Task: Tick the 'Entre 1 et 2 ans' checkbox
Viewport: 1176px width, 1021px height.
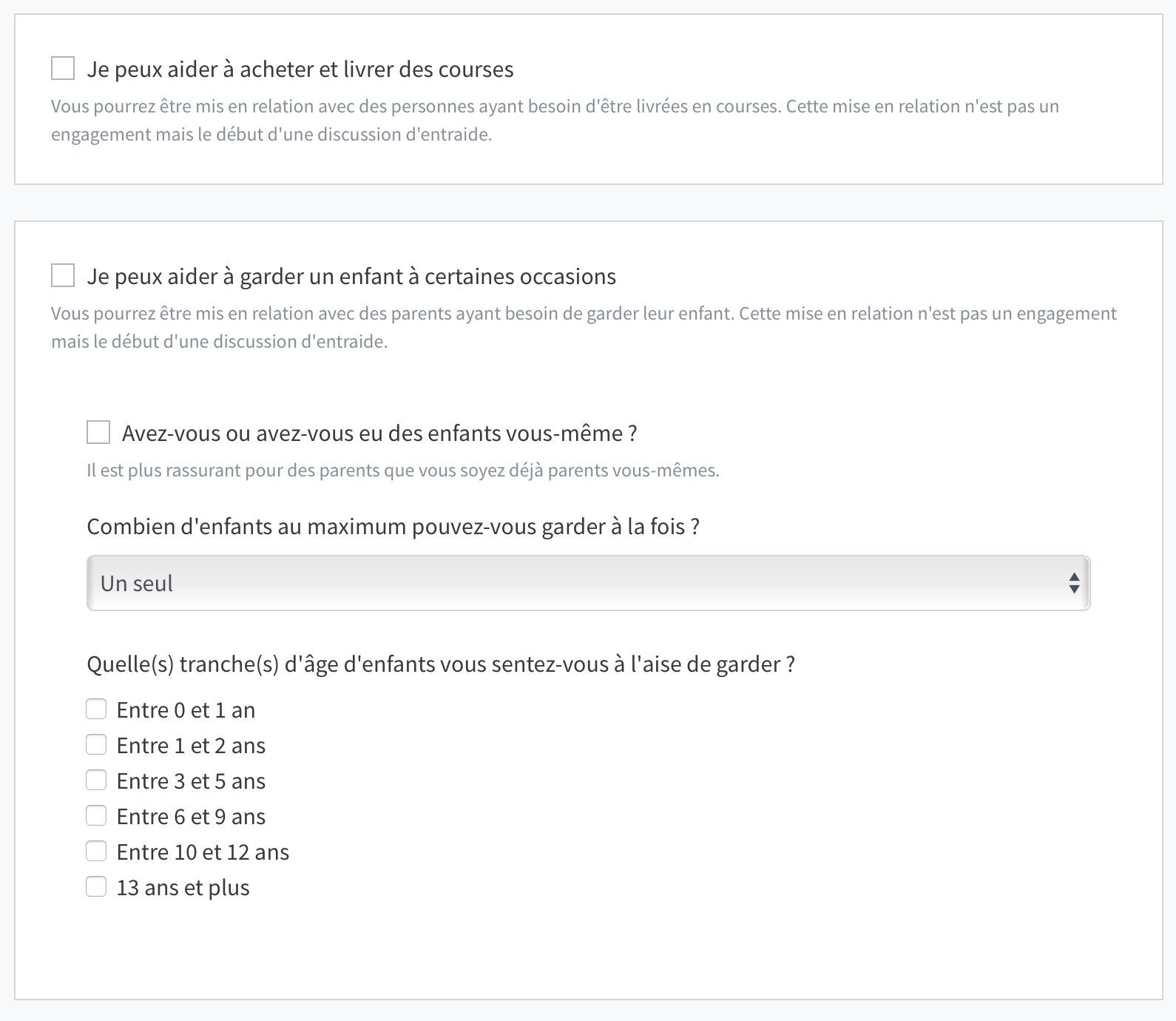Action: pyautogui.click(x=96, y=744)
